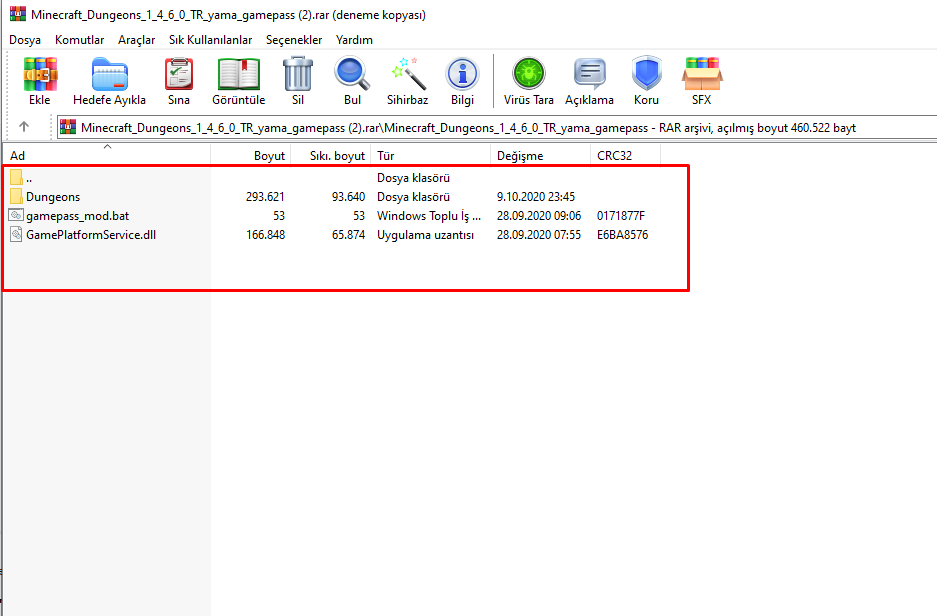Create SFX archive via SFX icon

click(x=702, y=74)
